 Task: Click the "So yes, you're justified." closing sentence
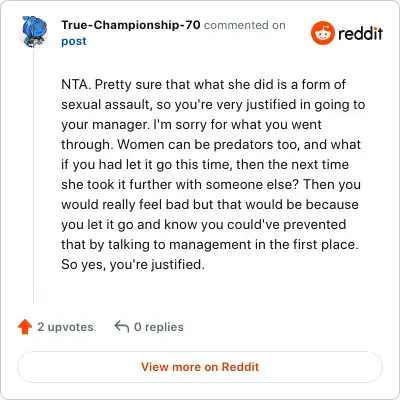pos(133,265)
